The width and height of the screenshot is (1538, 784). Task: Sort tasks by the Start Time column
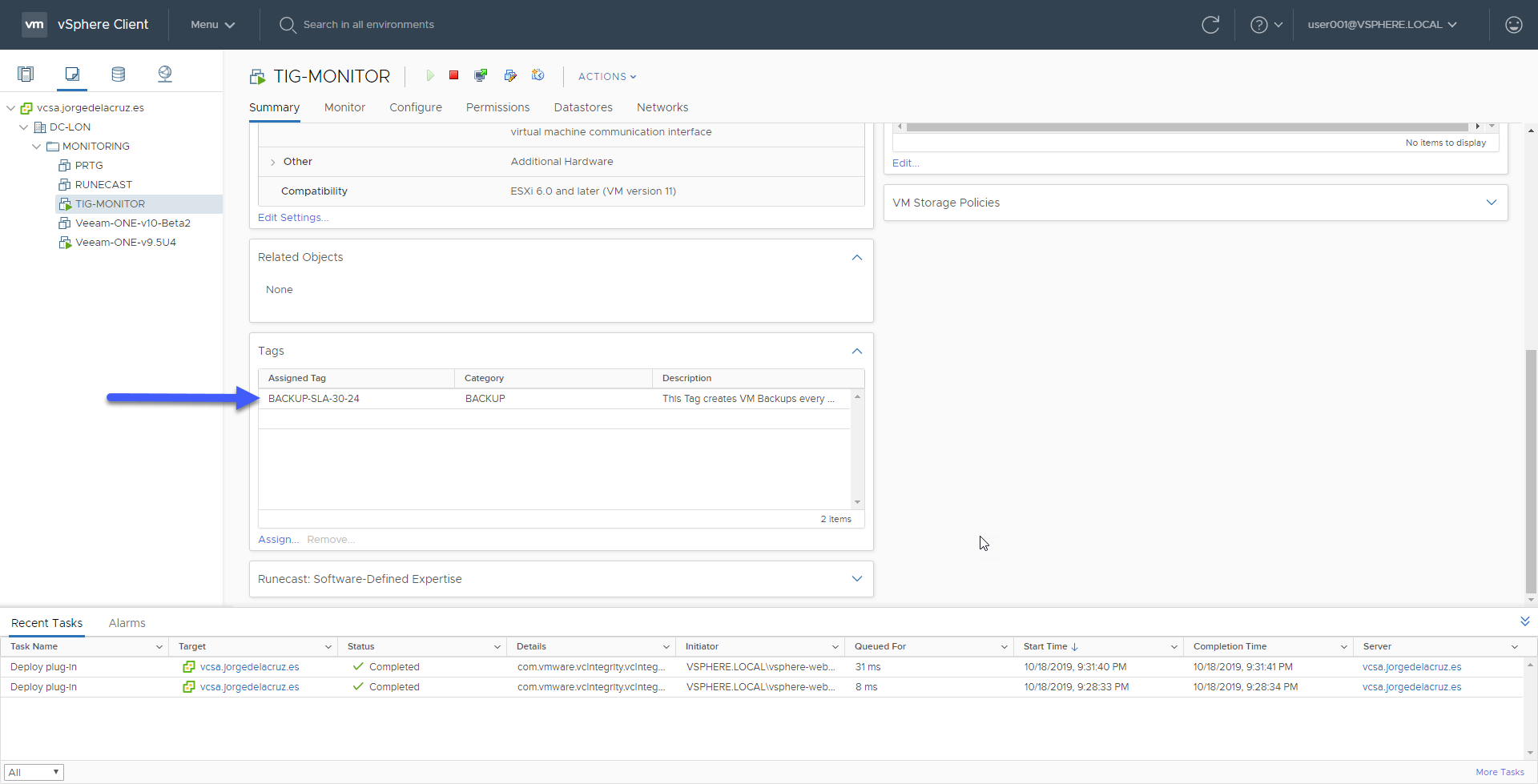(1050, 647)
